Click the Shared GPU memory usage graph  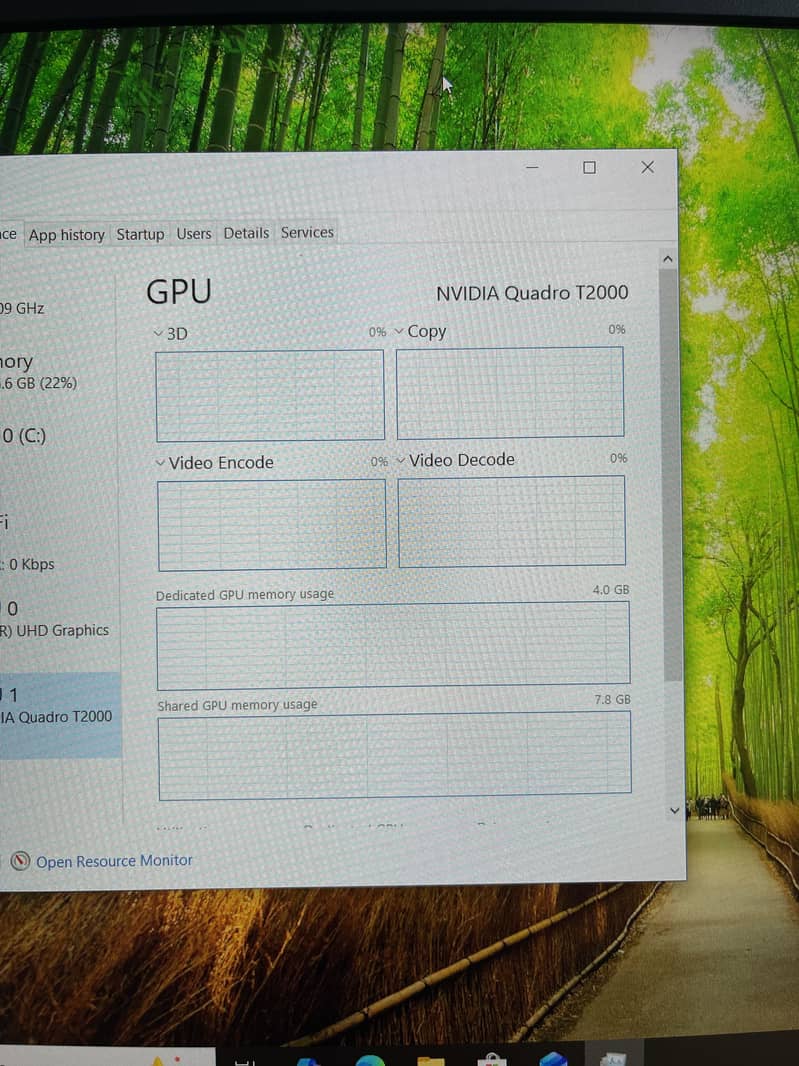tap(394, 755)
